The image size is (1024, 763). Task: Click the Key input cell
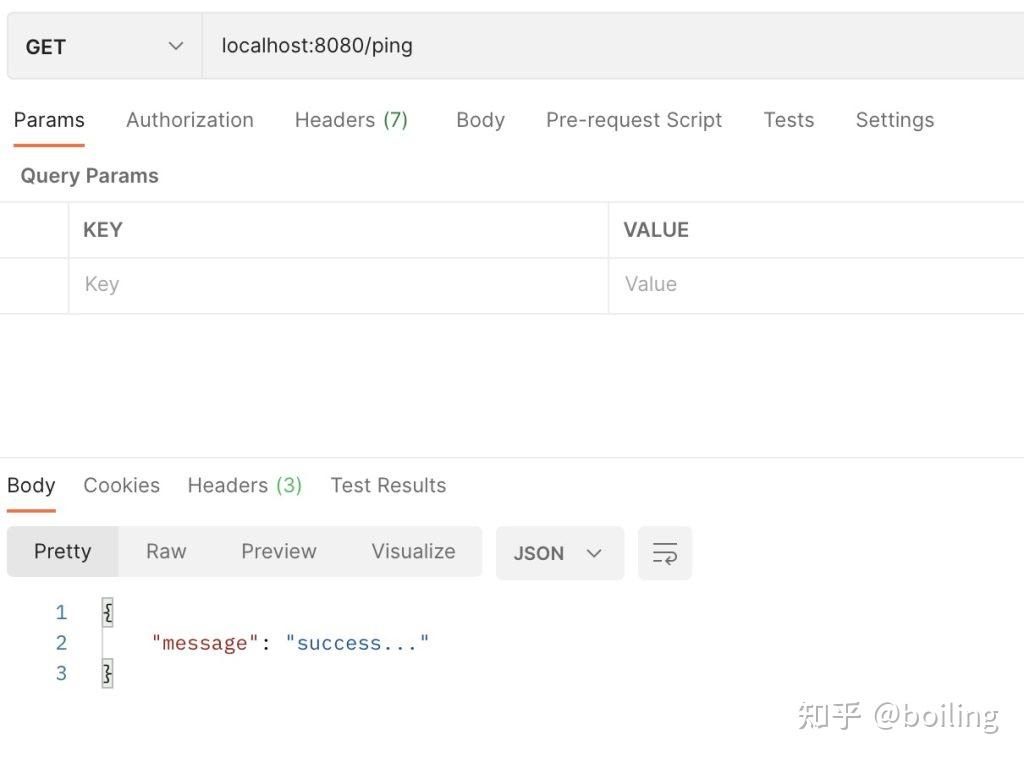pyautogui.click(x=338, y=285)
